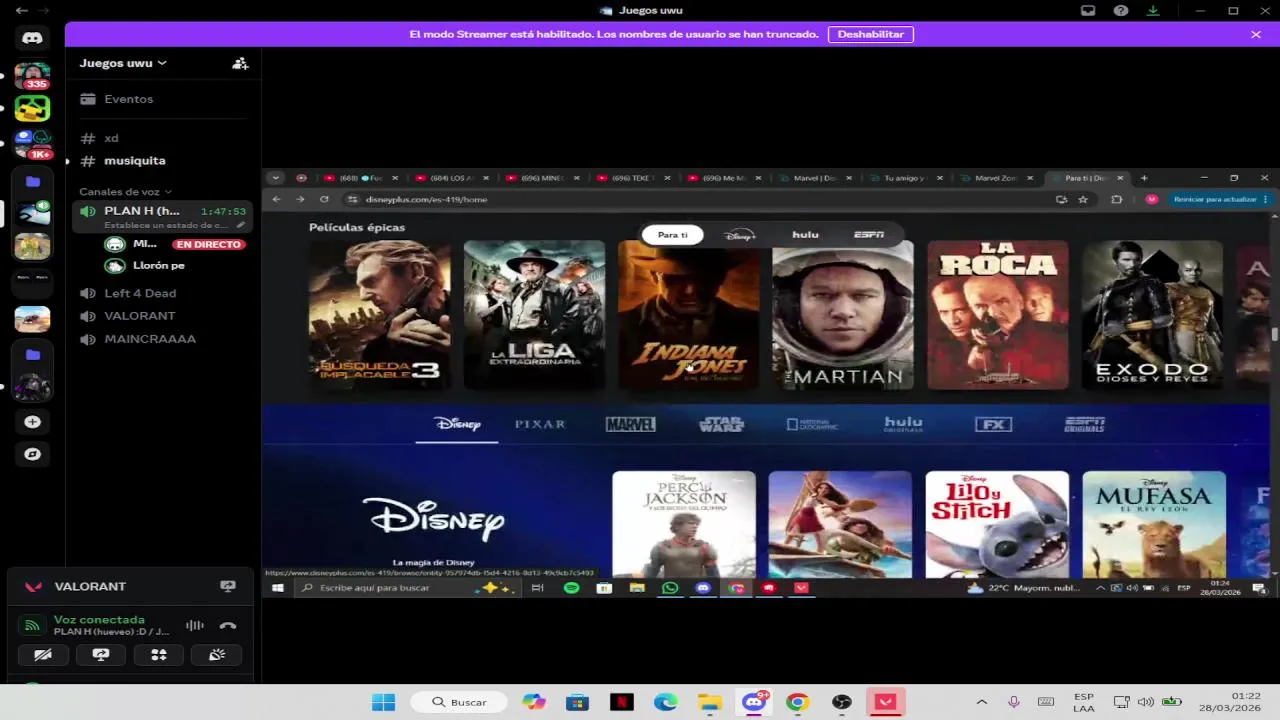Open Discord direct messages home icon
This screenshot has height=720, width=1280.
click(x=32, y=38)
